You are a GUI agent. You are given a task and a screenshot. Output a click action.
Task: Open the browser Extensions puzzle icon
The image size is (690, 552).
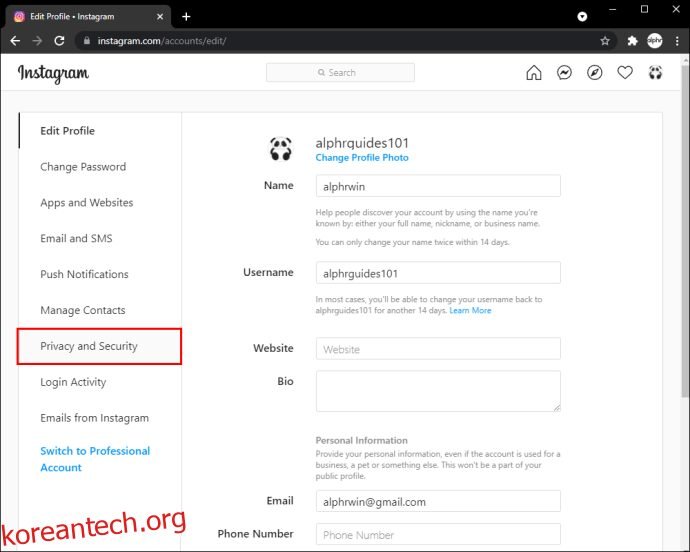coord(632,41)
